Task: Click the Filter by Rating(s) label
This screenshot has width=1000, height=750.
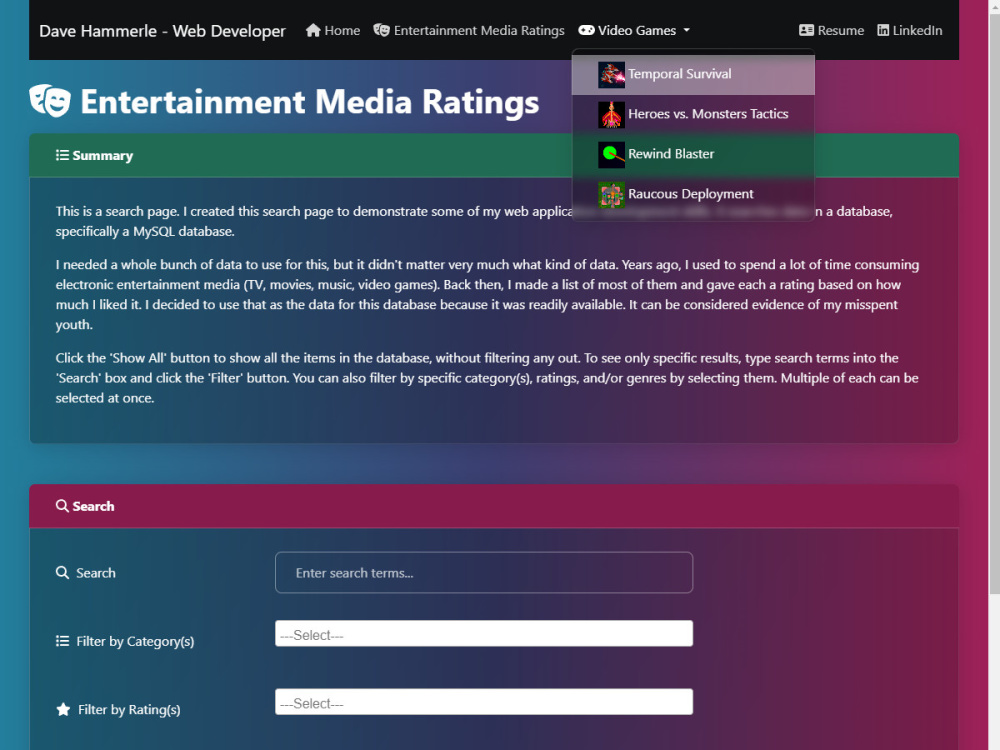Action: coord(129,710)
